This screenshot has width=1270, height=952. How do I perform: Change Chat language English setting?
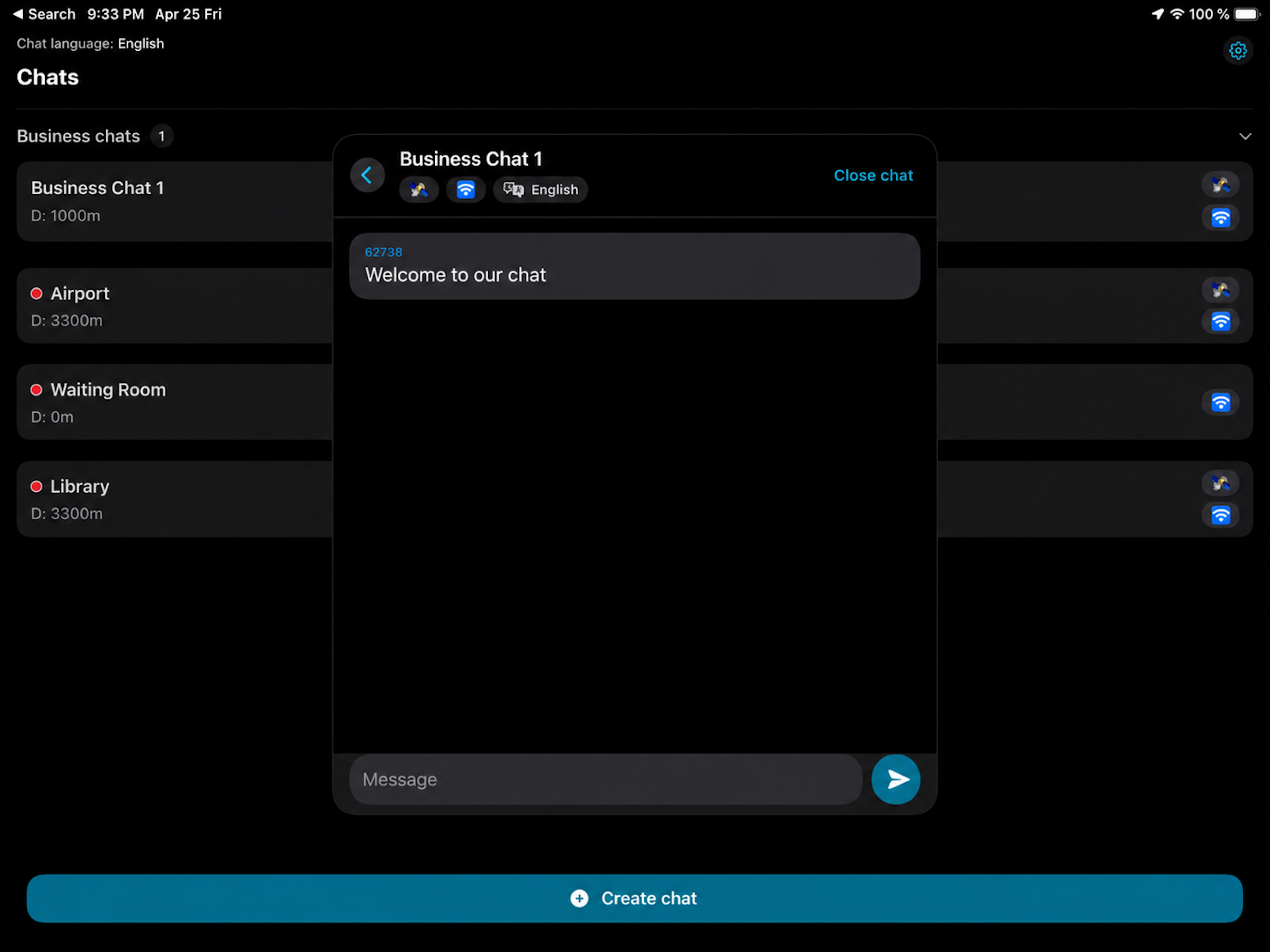[90, 44]
